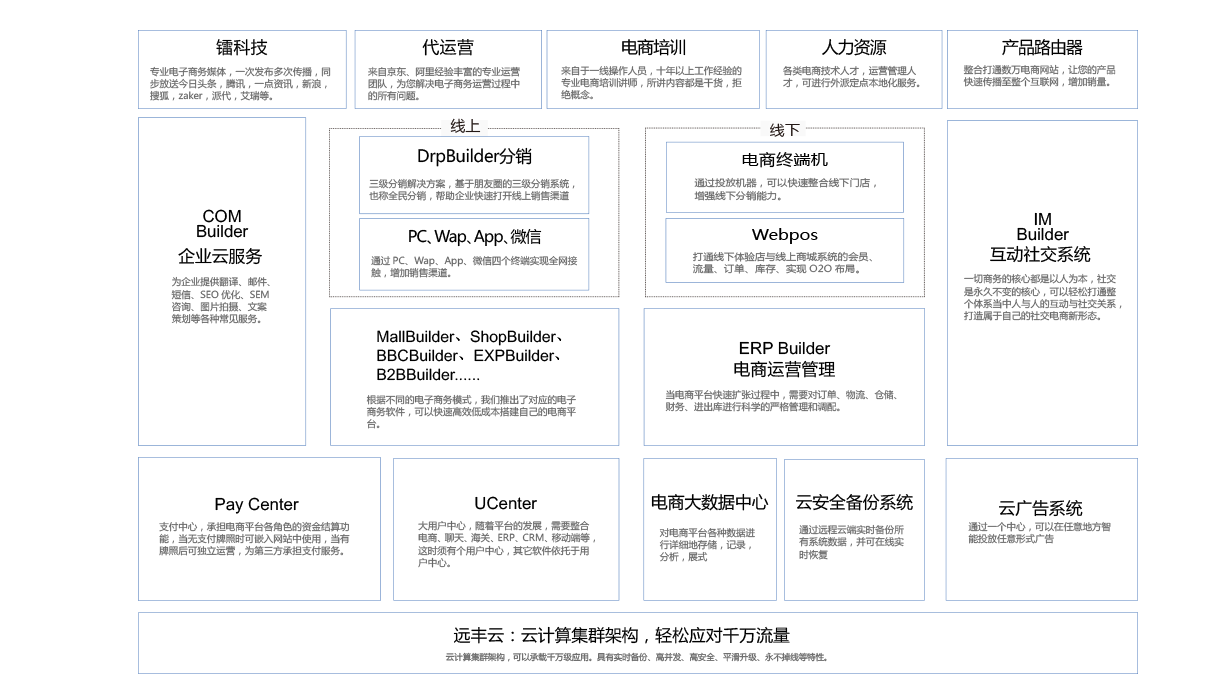Click description starting 对电商平台各种数据
This screenshot has width=1223, height=700.
pos(707,545)
